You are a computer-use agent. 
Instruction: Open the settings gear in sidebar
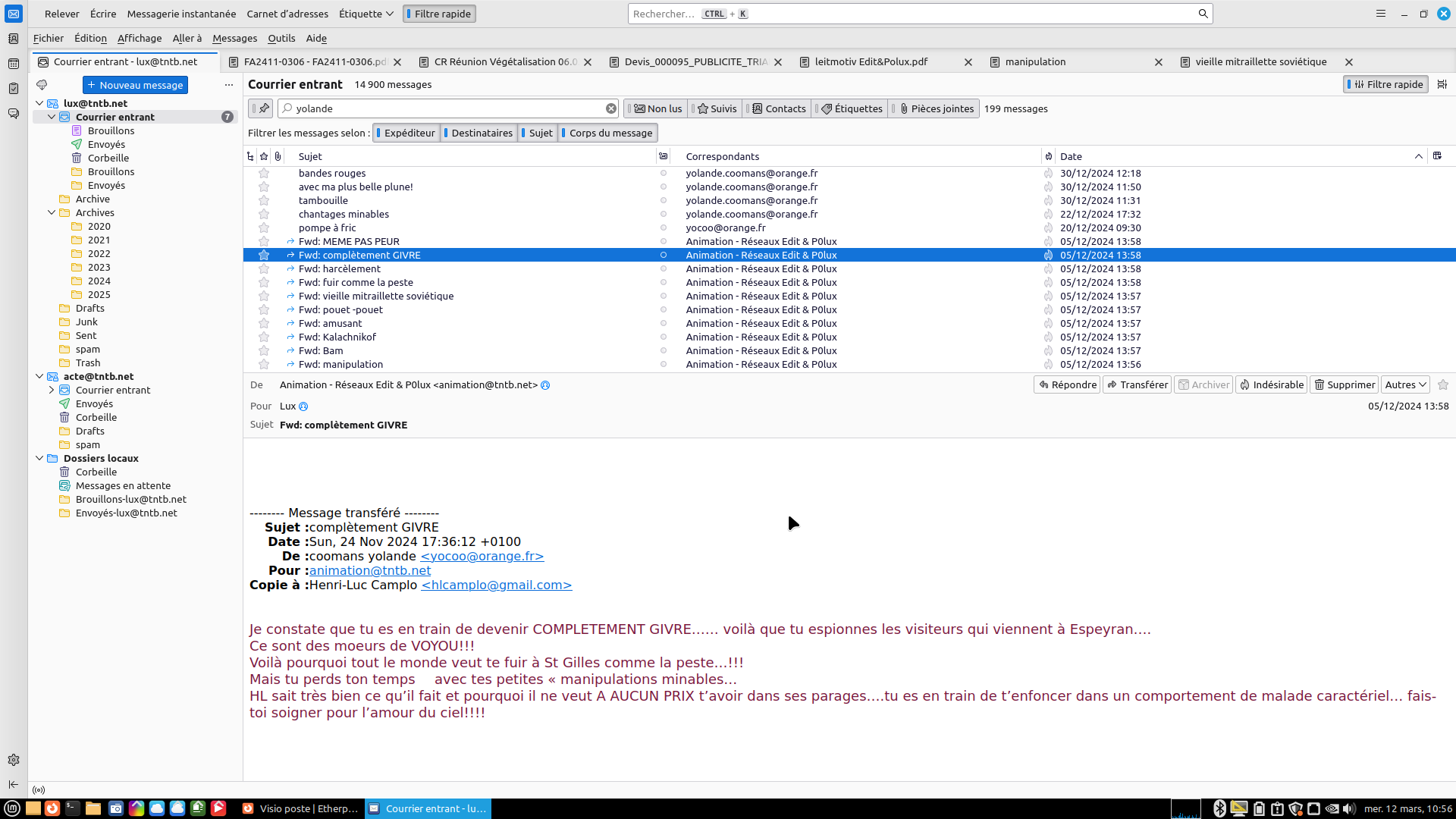pyautogui.click(x=14, y=760)
